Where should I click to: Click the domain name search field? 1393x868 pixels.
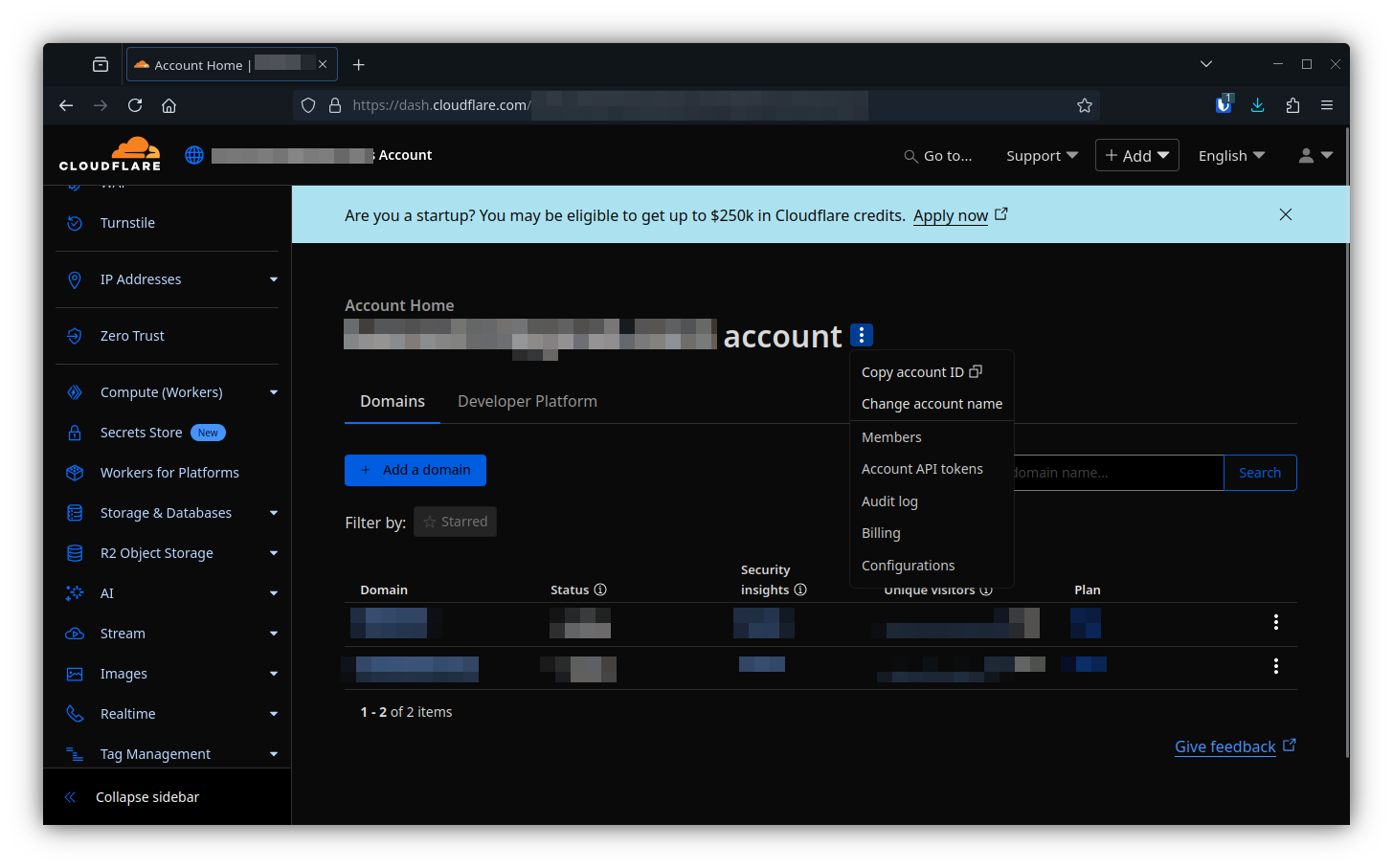click(1115, 473)
